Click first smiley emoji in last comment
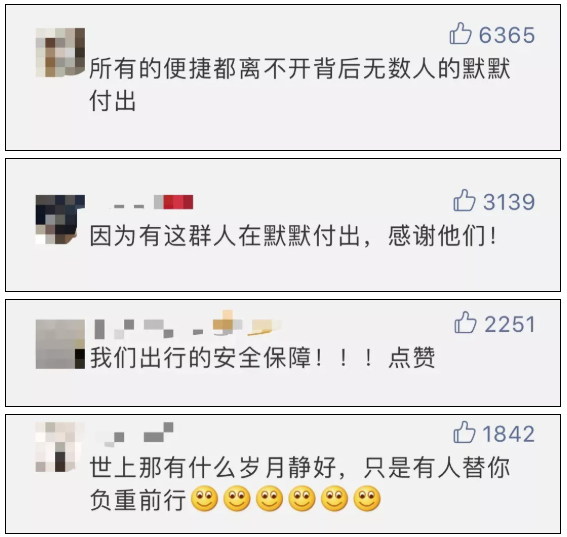 pos(204,499)
